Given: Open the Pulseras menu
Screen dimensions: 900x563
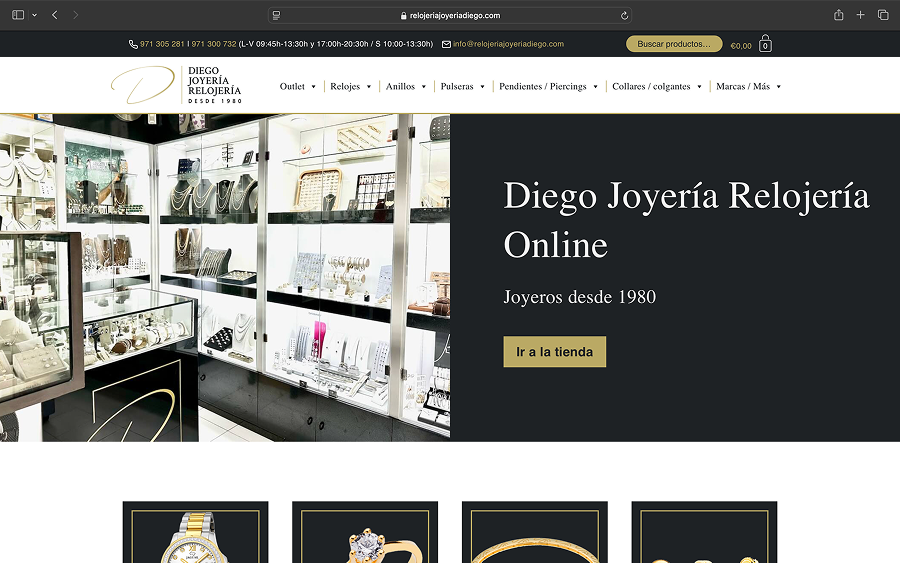Looking at the screenshot, I should (462, 87).
